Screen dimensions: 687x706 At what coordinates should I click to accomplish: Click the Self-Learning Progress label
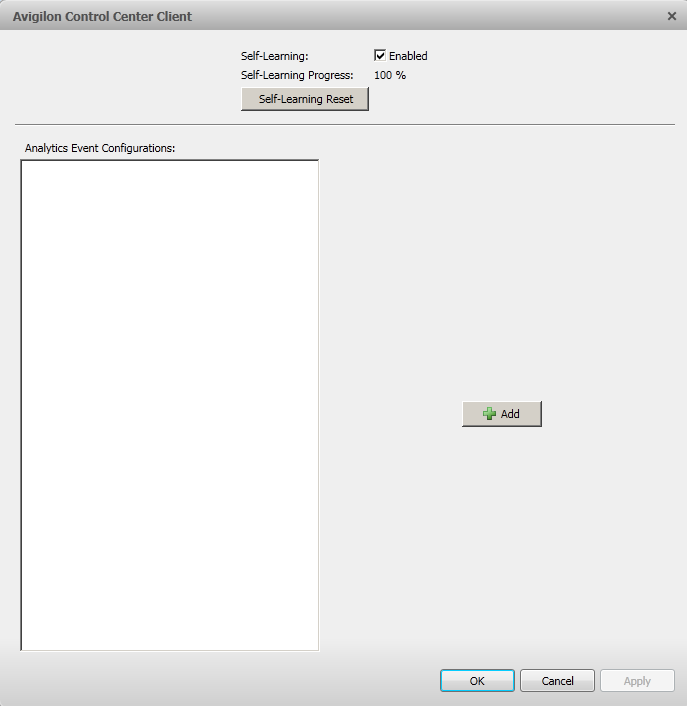(x=297, y=75)
